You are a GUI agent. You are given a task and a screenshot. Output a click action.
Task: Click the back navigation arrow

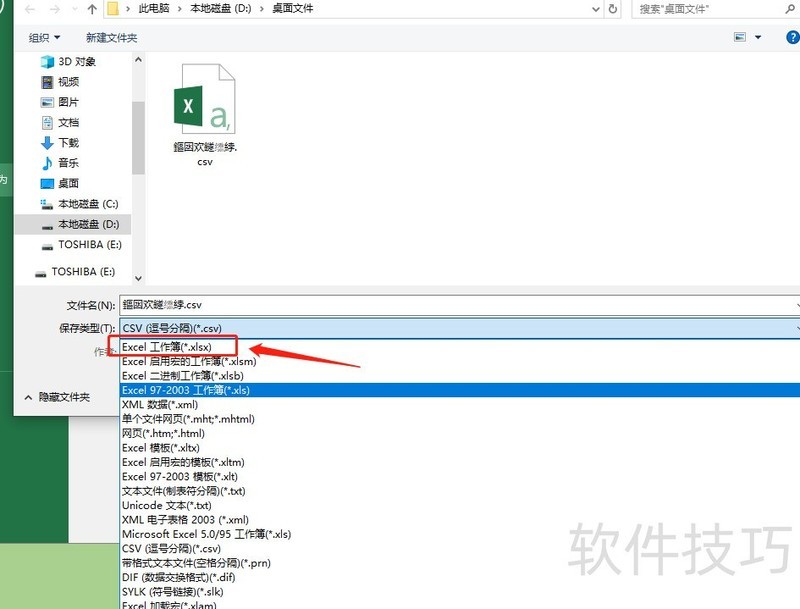pyautogui.click(x=30, y=9)
